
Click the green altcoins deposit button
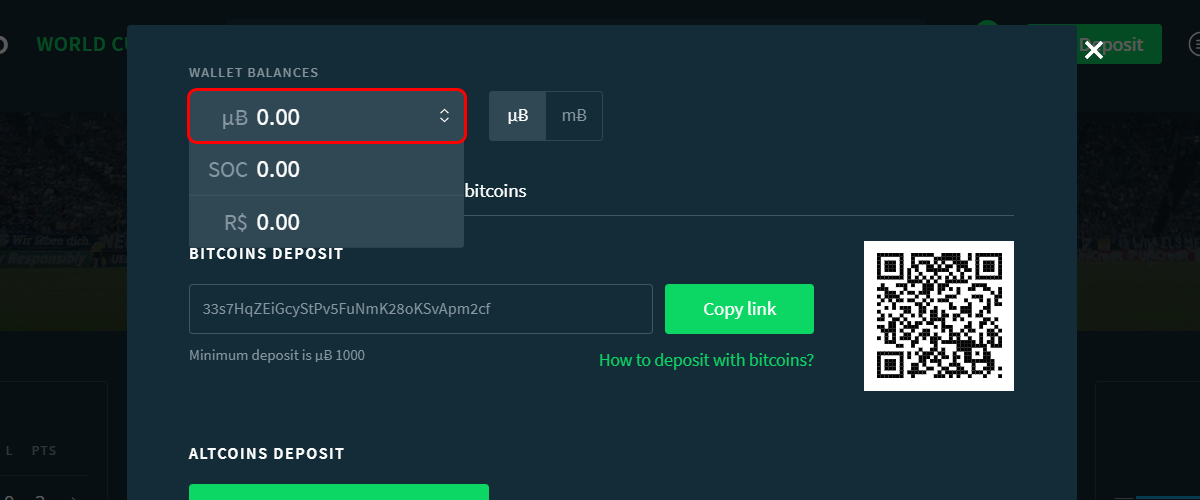pos(339,492)
